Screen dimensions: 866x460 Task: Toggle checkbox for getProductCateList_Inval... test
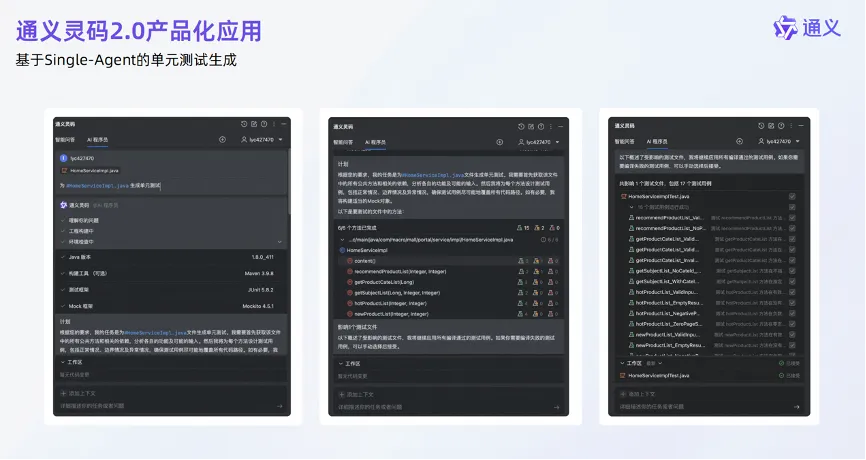click(x=792, y=260)
